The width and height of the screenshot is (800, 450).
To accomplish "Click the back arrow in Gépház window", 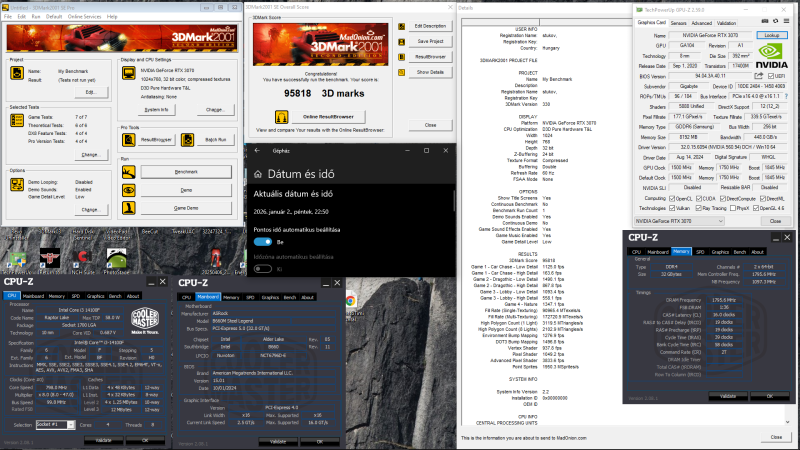I will pyautogui.click(x=257, y=151).
